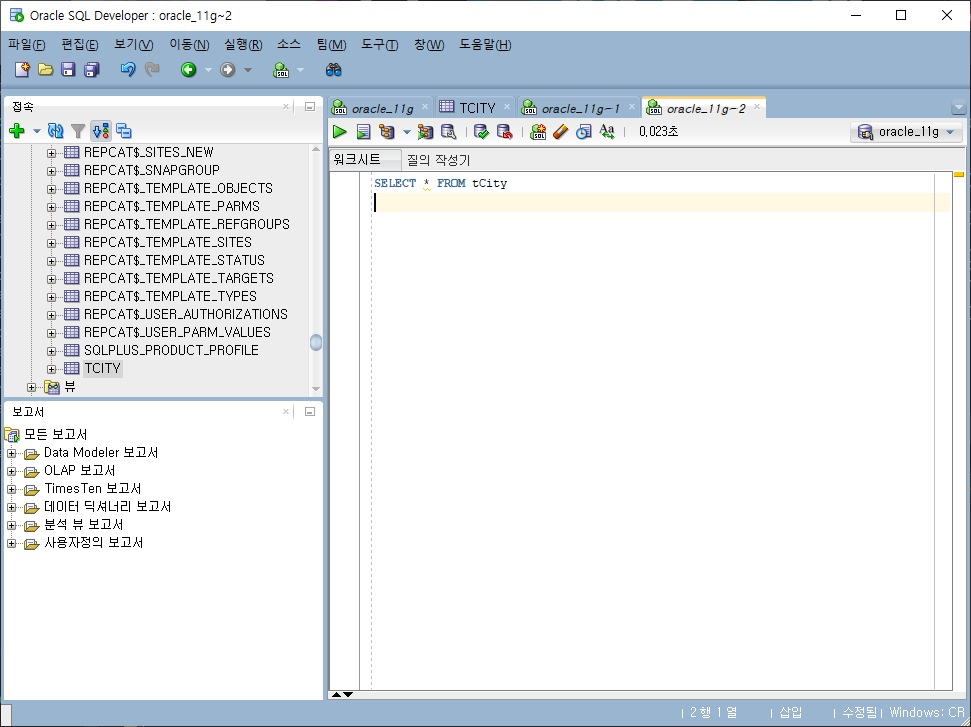
Task: Open the SQL worksheet connection dropdown arrow
Action: pyautogui.click(x=300, y=70)
